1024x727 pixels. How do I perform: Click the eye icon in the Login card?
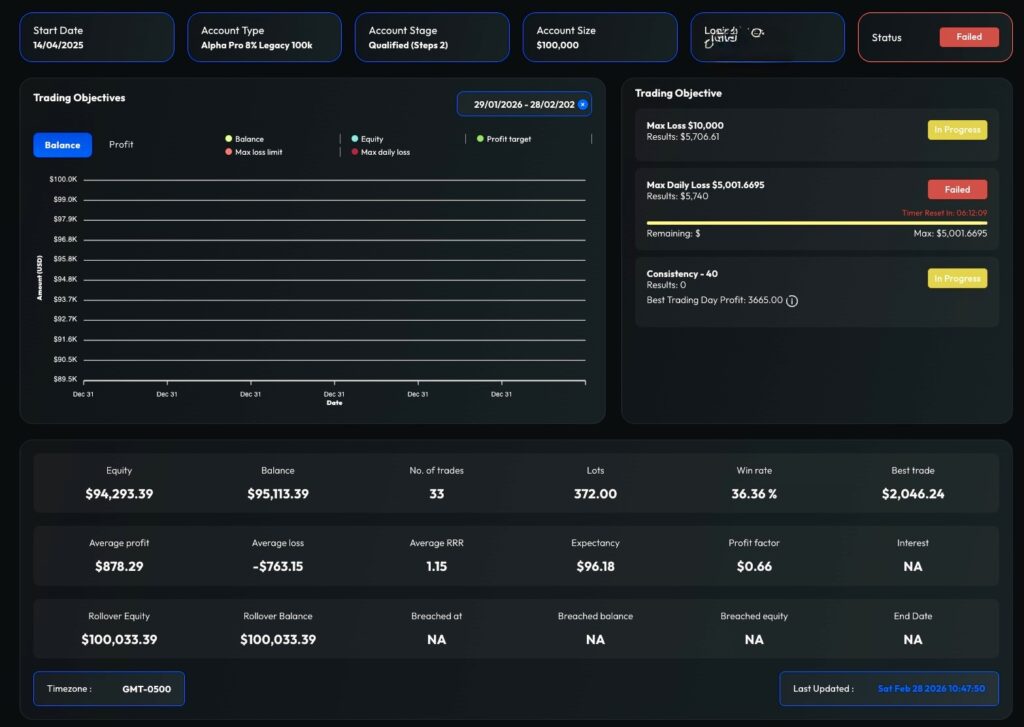click(x=757, y=32)
